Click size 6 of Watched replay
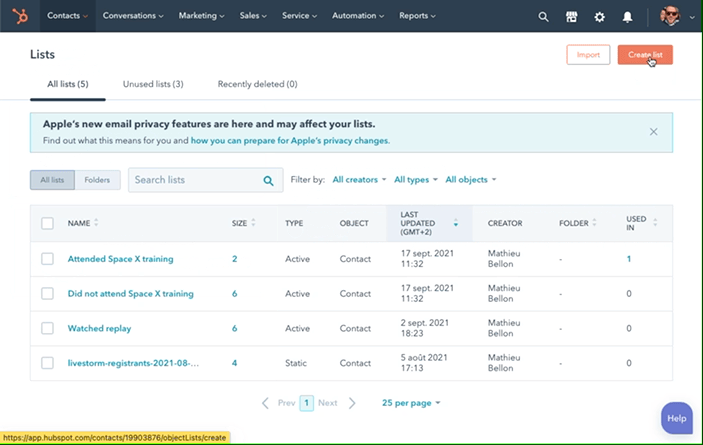Screen dimensions: 703x445 pos(234,328)
